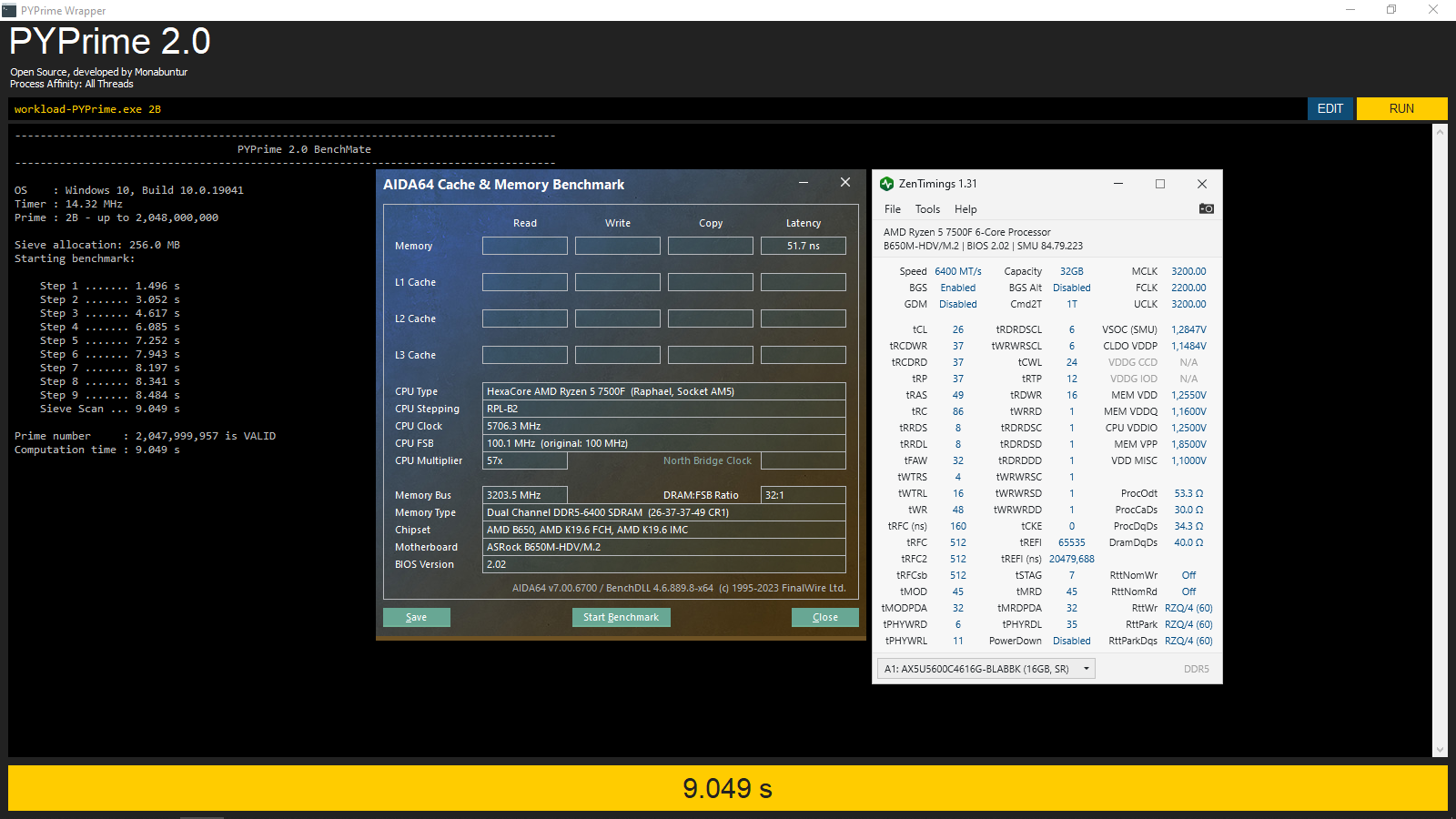Maximize the ZenTimings window
The height and width of the screenshot is (819, 1456).
(1160, 184)
